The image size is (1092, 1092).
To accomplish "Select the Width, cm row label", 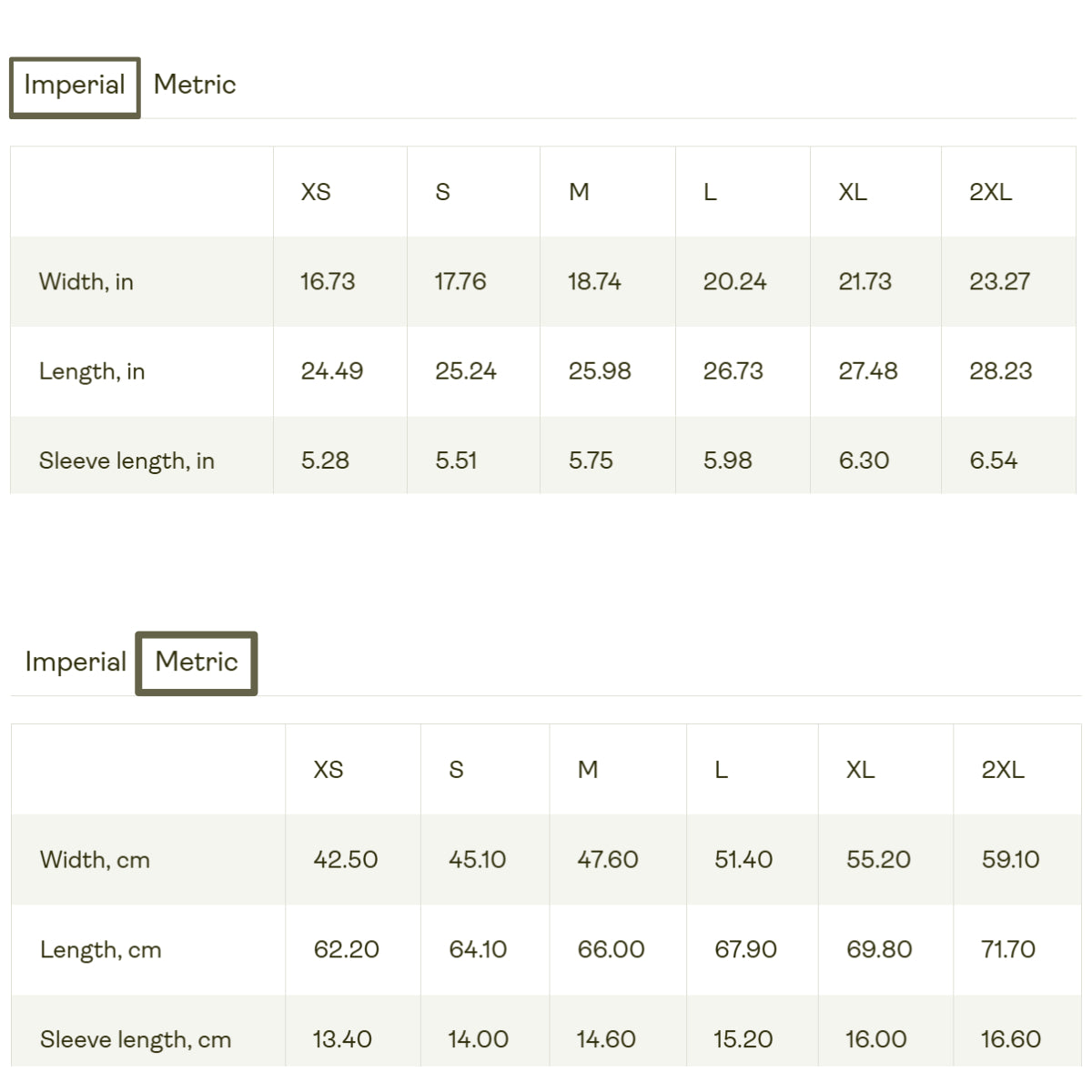I will point(95,860).
